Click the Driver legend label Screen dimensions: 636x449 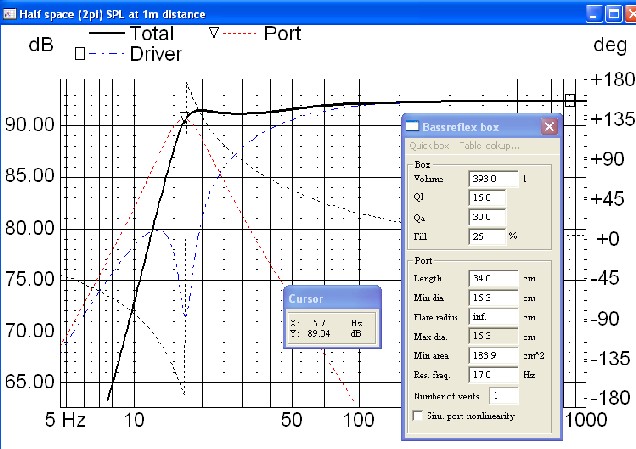point(156,54)
